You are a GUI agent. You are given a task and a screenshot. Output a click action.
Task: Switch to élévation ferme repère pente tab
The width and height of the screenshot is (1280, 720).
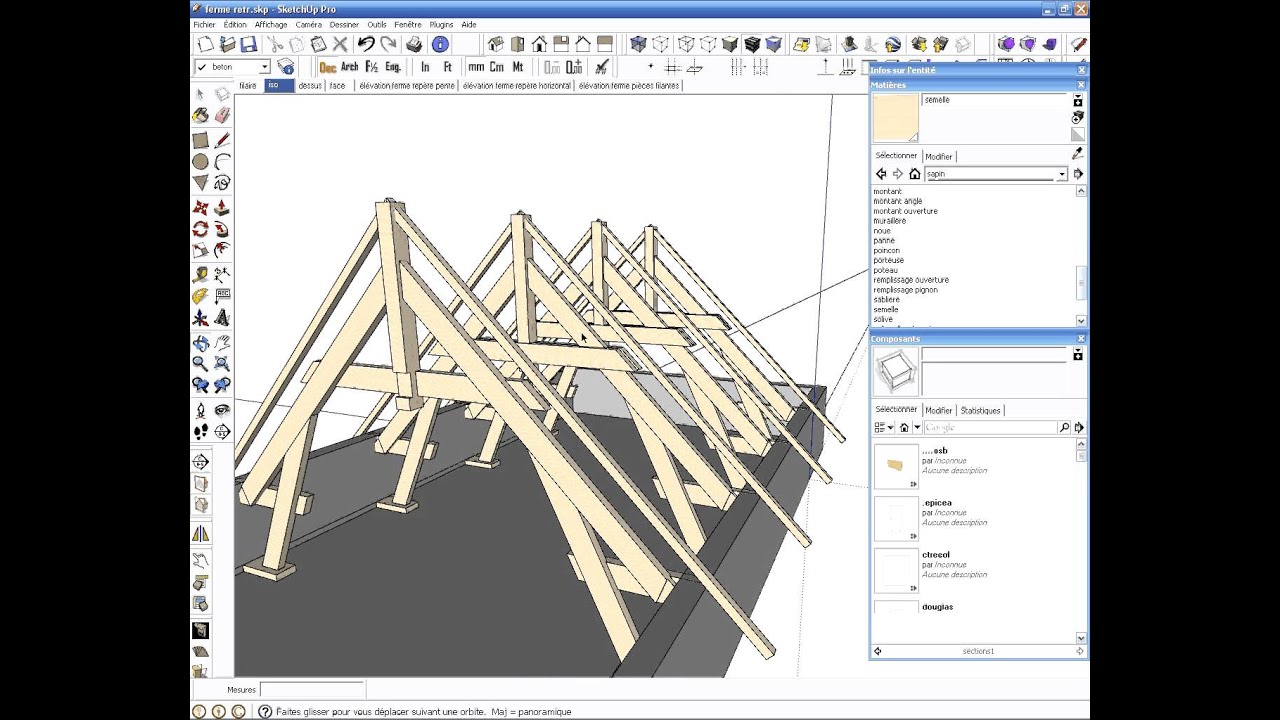pyautogui.click(x=407, y=86)
